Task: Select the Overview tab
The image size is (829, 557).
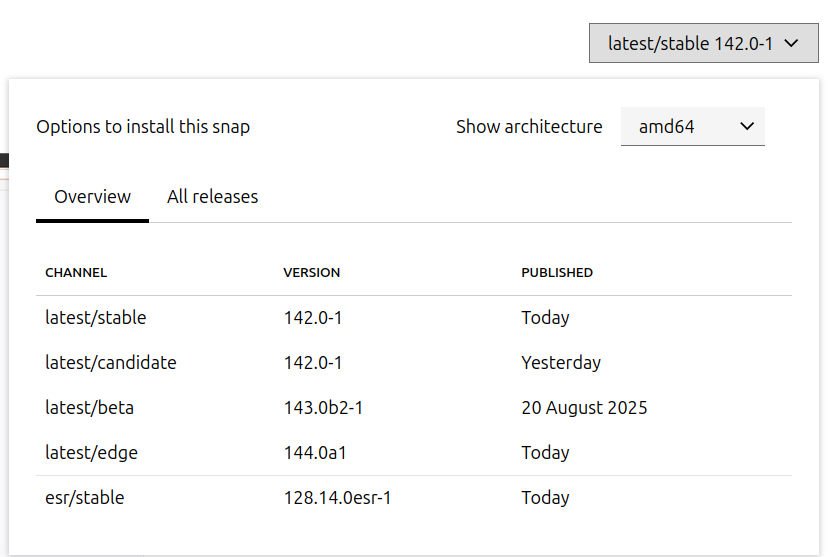Action: 92,197
